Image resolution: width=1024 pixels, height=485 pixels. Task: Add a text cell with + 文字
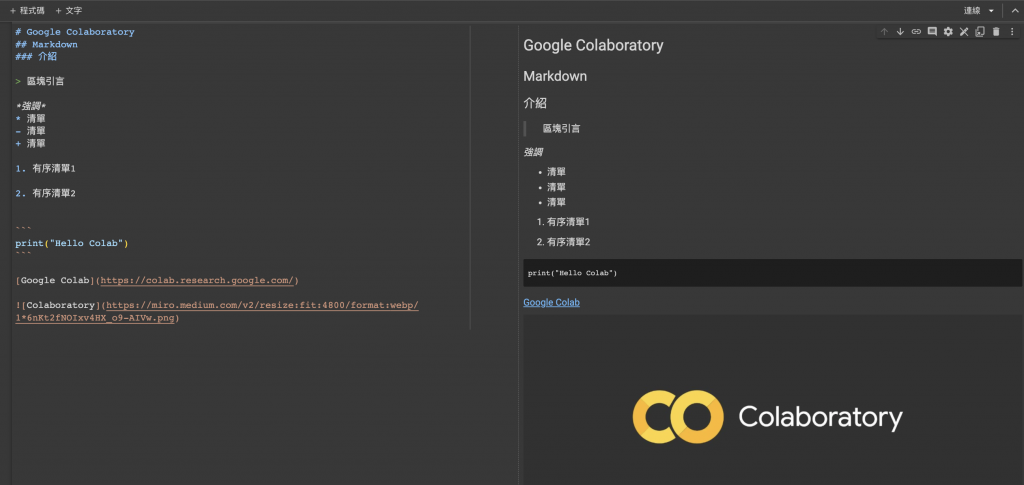click(x=69, y=10)
